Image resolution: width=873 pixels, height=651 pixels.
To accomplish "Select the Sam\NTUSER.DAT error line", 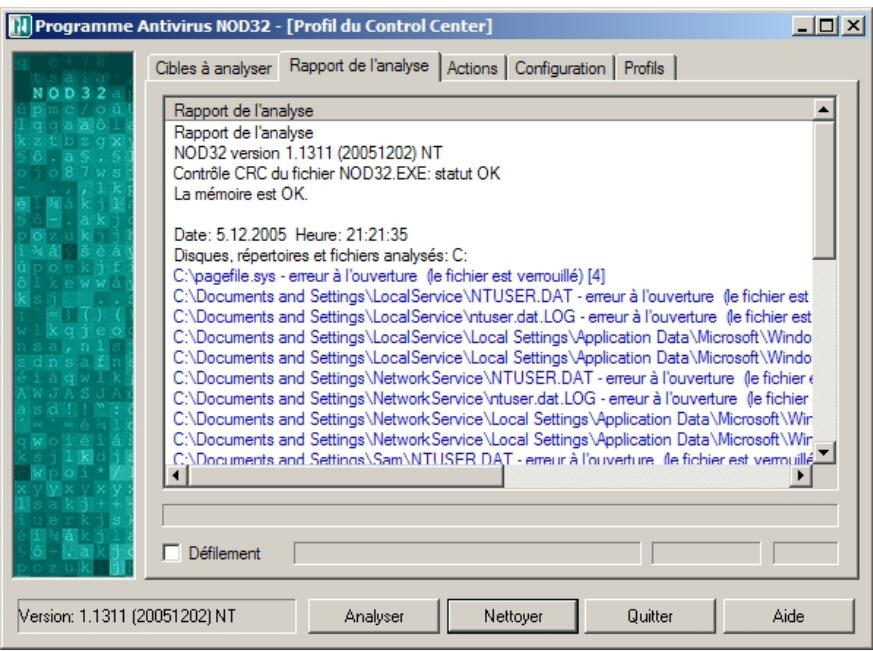I will (x=492, y=459).
